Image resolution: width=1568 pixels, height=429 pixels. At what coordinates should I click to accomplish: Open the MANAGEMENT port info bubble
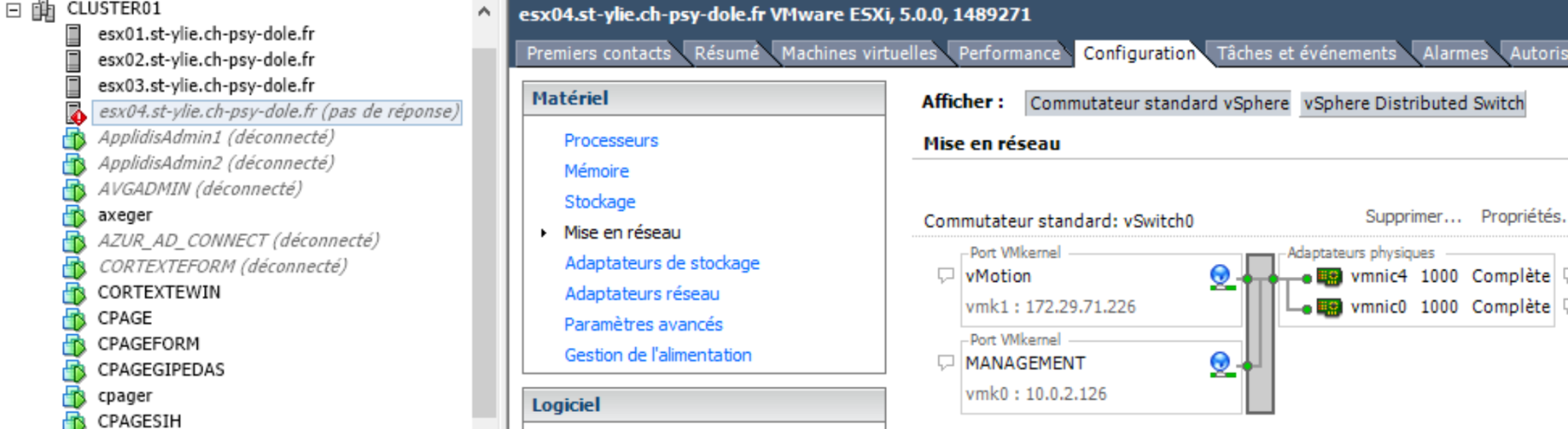[946, 363]
